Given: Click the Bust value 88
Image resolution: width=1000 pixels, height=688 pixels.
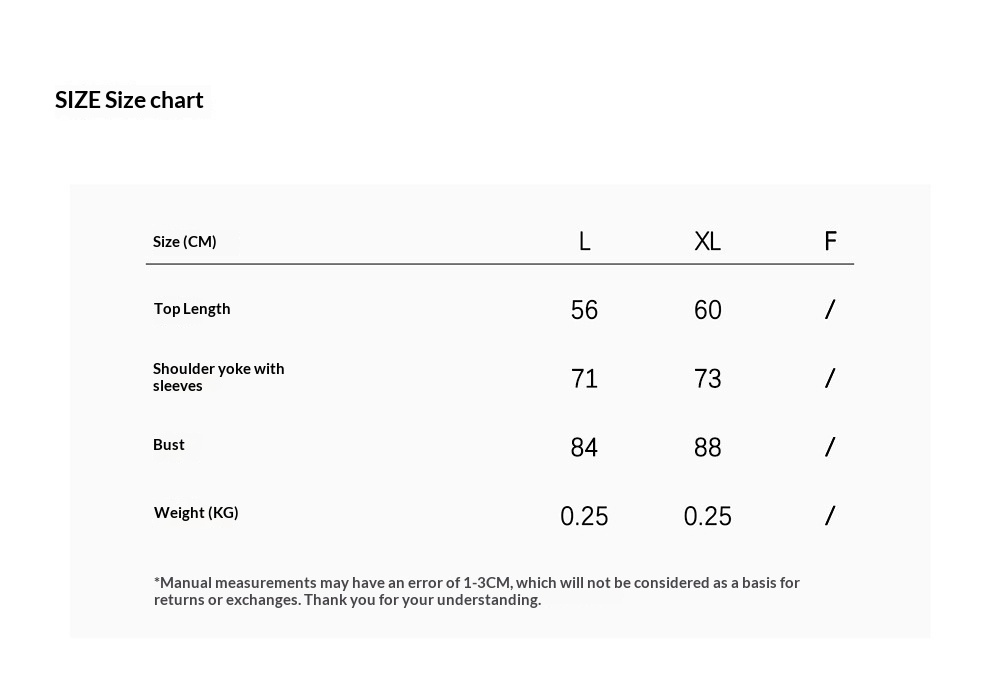Looking at the screenshot, I should point(707,448).
